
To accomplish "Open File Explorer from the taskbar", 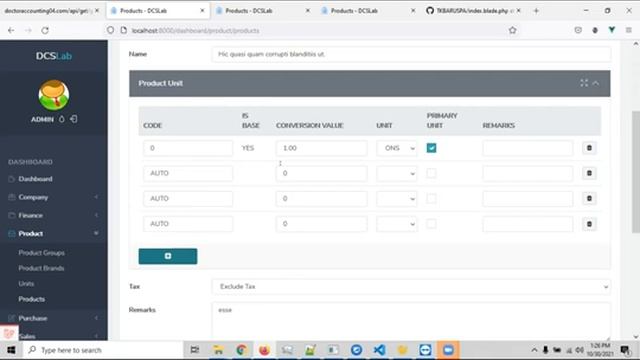I will (x=218, y=350).
